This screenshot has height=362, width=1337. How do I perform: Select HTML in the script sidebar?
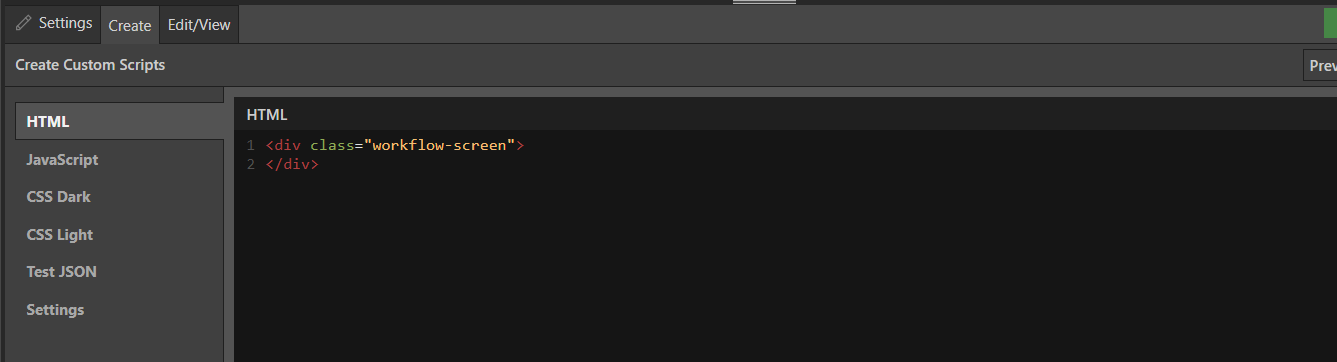pyautogui.click(x=119, y=121)
